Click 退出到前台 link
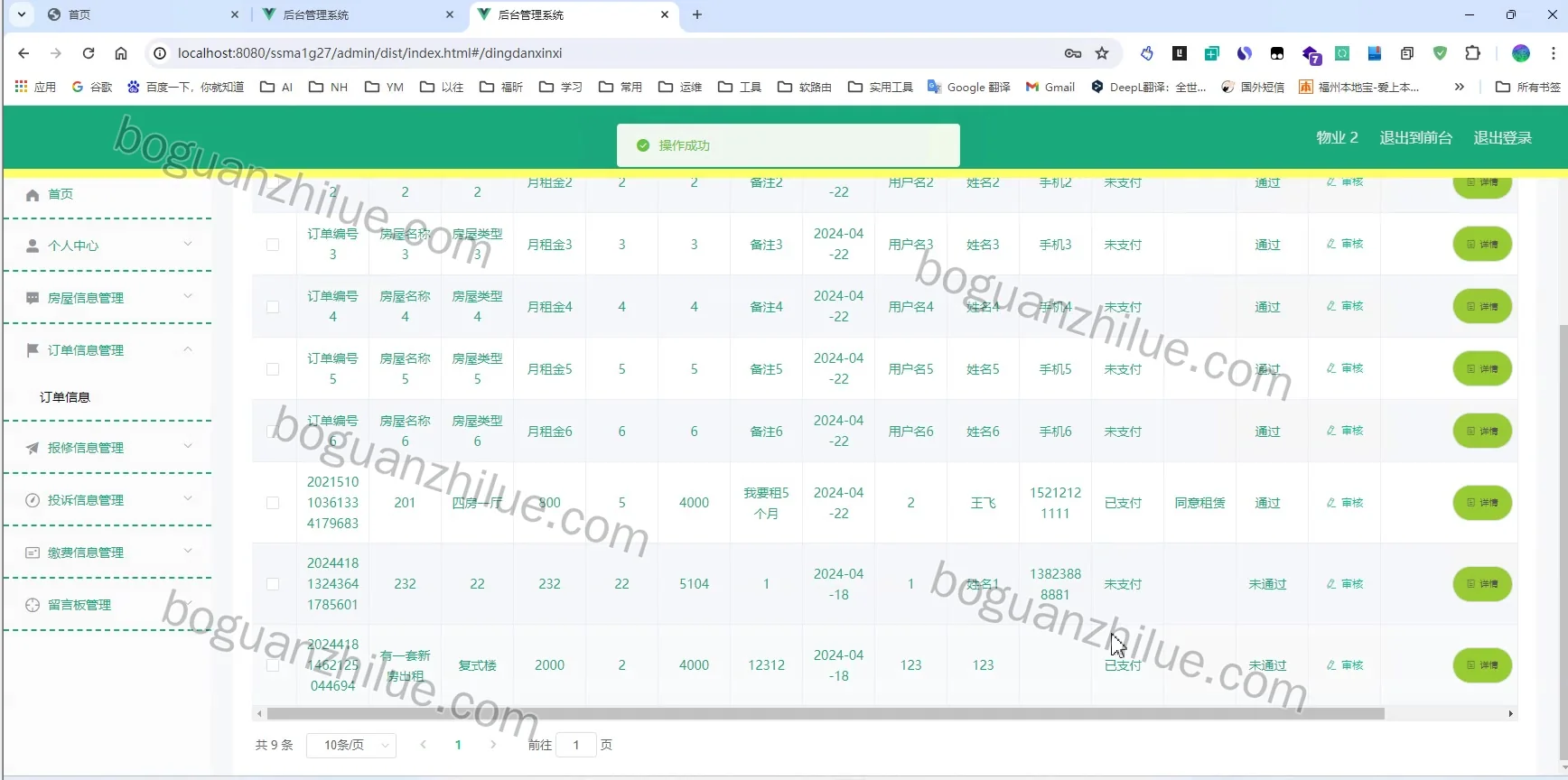The image size is (1568, 780). (x=1416, y=137)
